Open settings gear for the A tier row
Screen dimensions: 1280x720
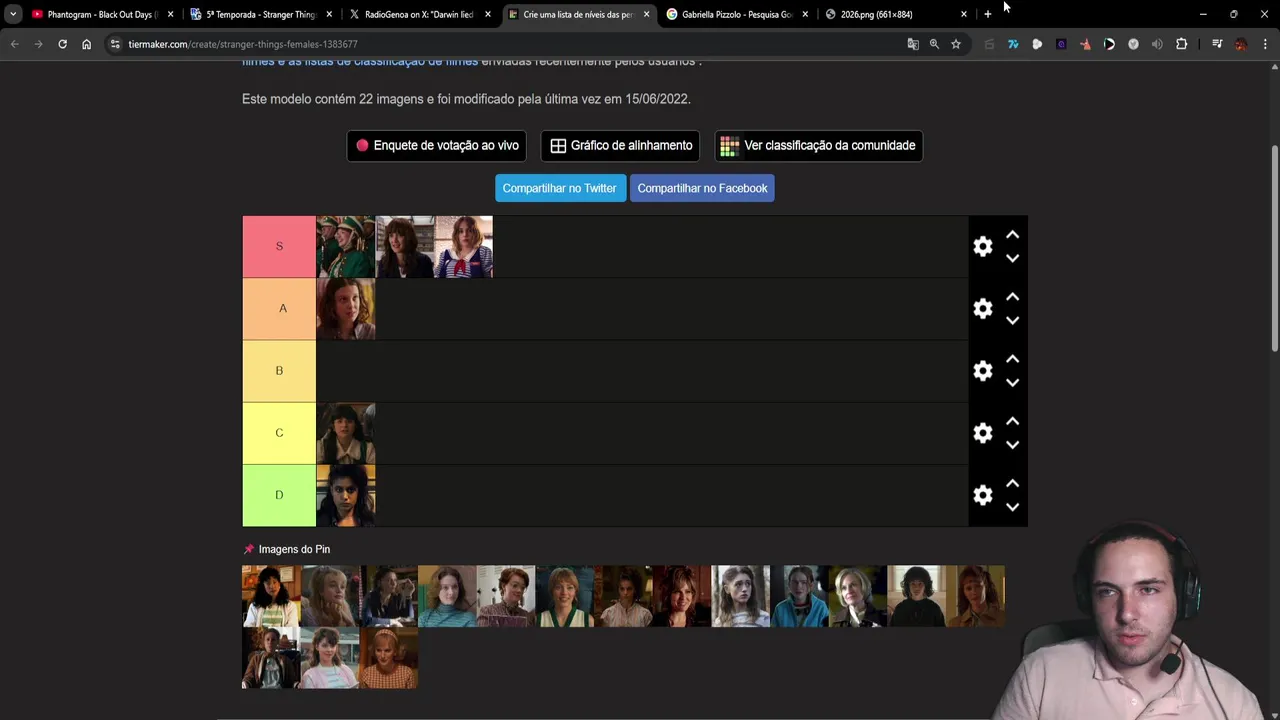click(x=983, y=308)
